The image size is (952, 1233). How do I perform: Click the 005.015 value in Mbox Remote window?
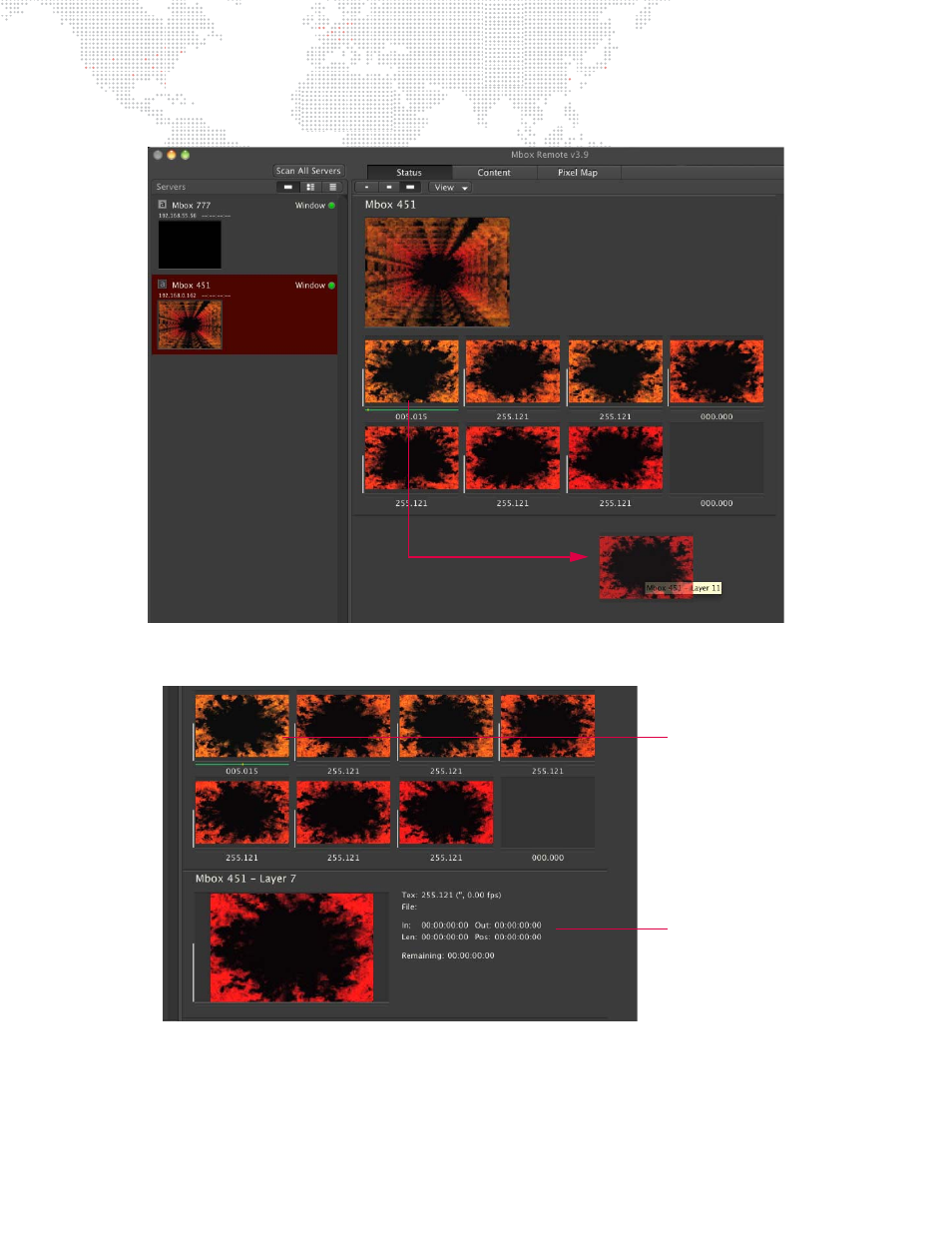click(x=411, y=416)
